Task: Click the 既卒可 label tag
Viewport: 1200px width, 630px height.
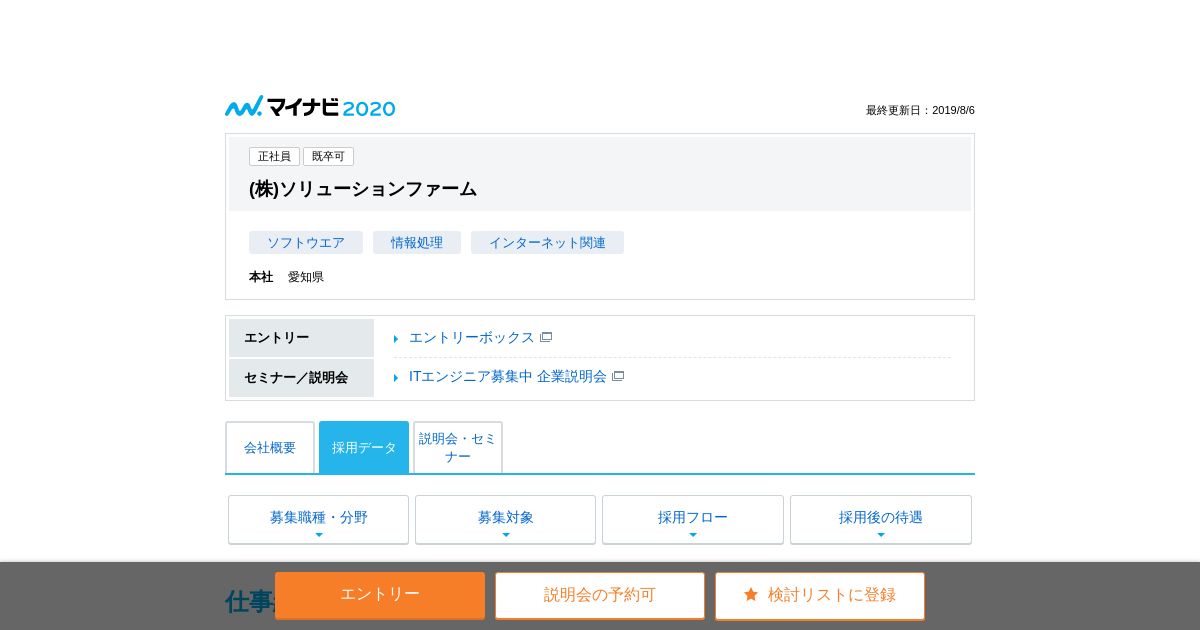Action: 328,157
